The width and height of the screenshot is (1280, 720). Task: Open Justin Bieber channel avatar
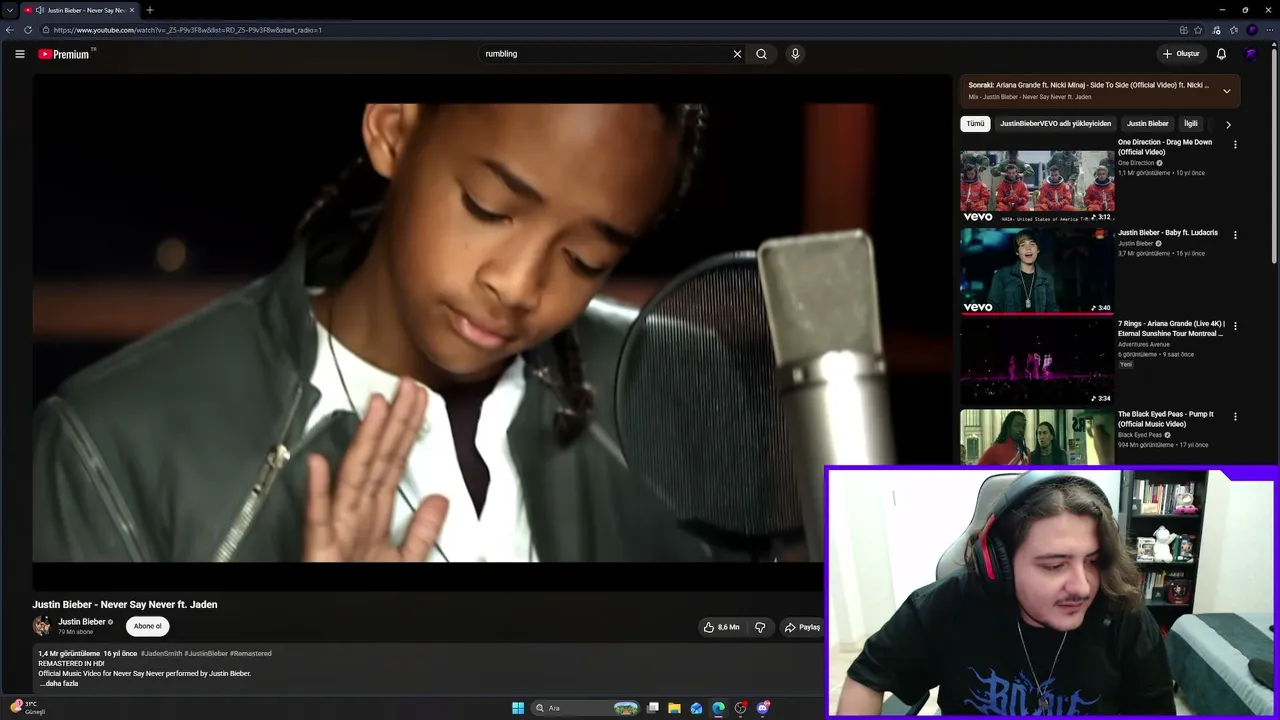click(41, 626)
